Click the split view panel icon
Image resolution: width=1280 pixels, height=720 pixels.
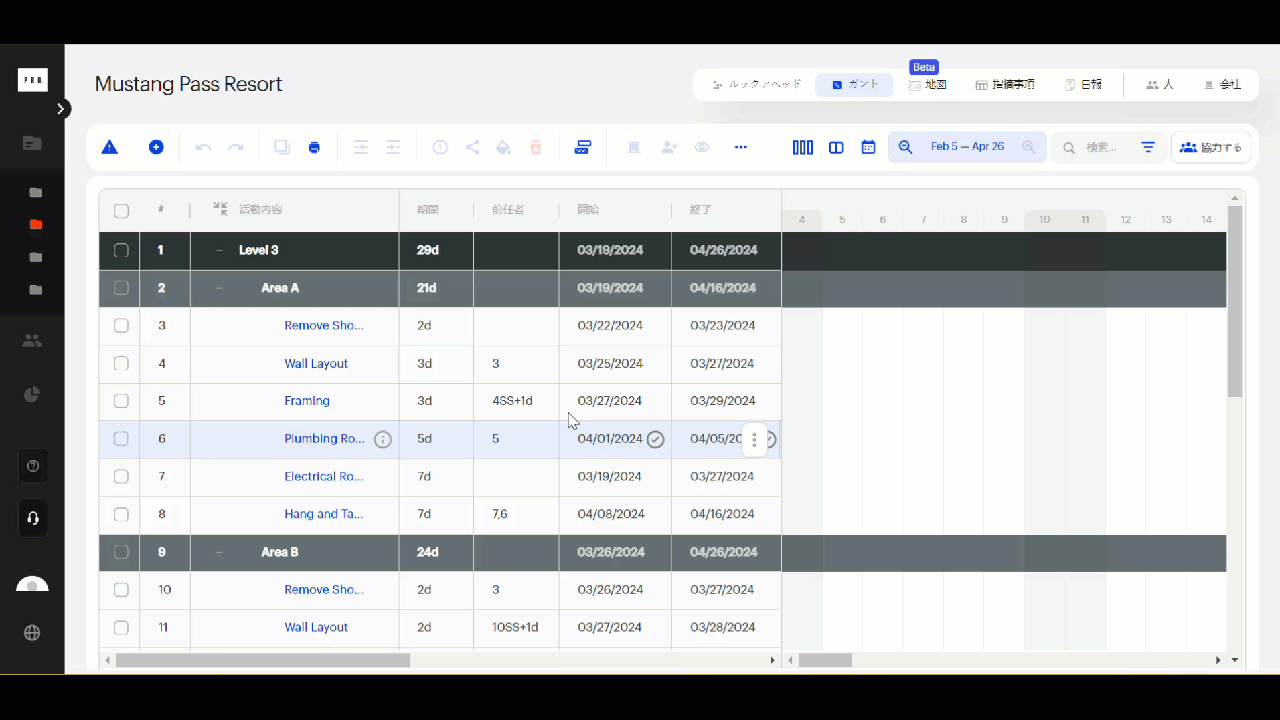[x=836, y=147]
